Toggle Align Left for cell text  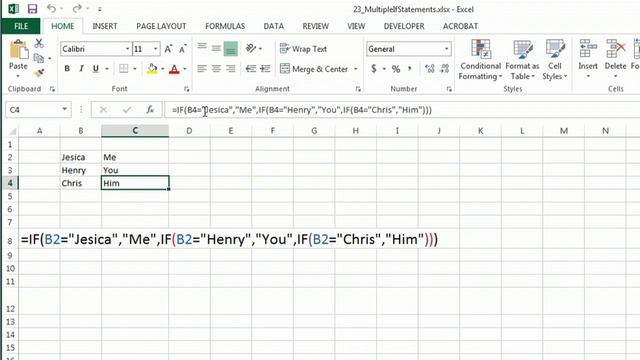202,69
